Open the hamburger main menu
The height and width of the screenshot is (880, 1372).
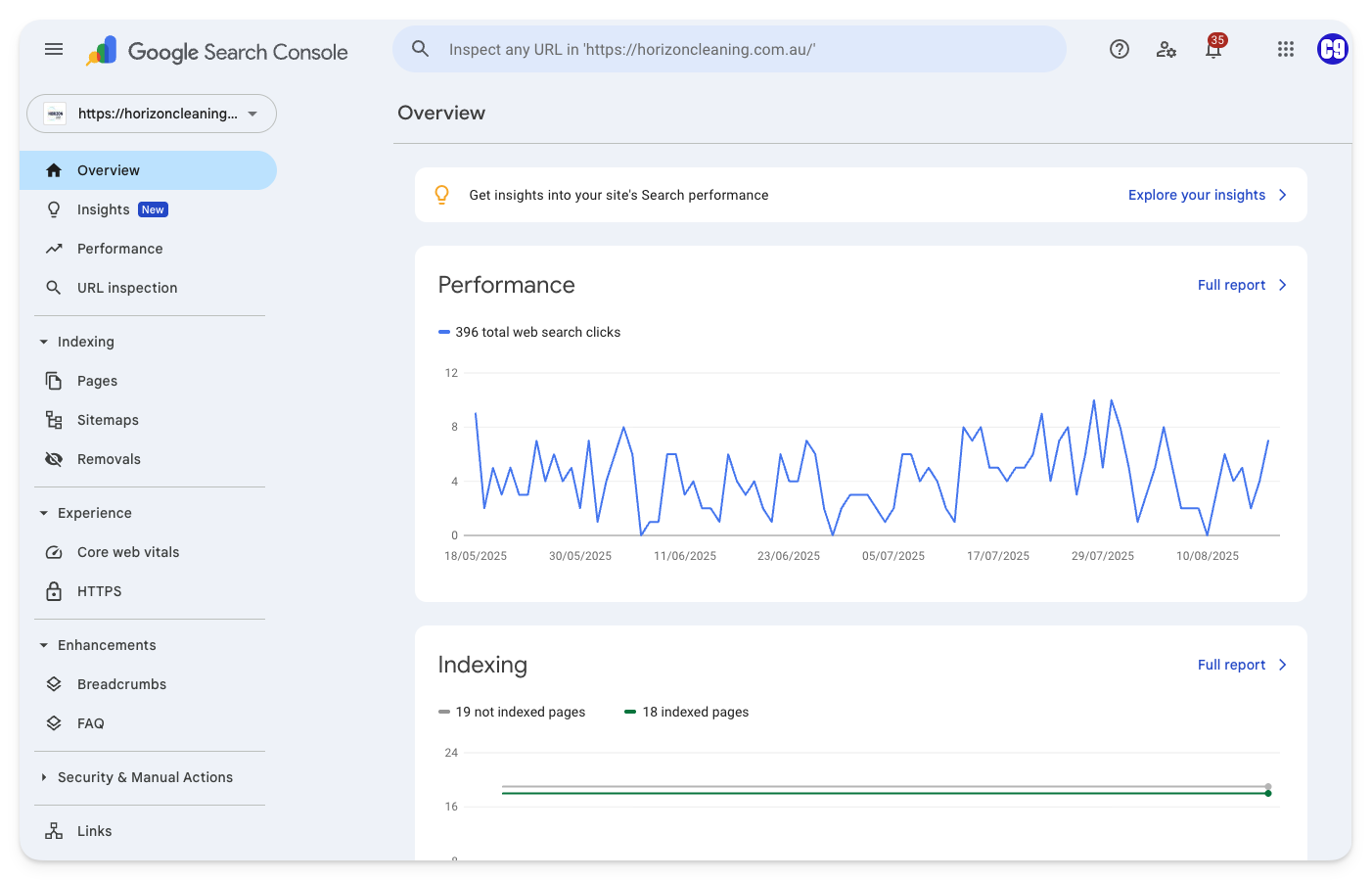coord(54,49)
